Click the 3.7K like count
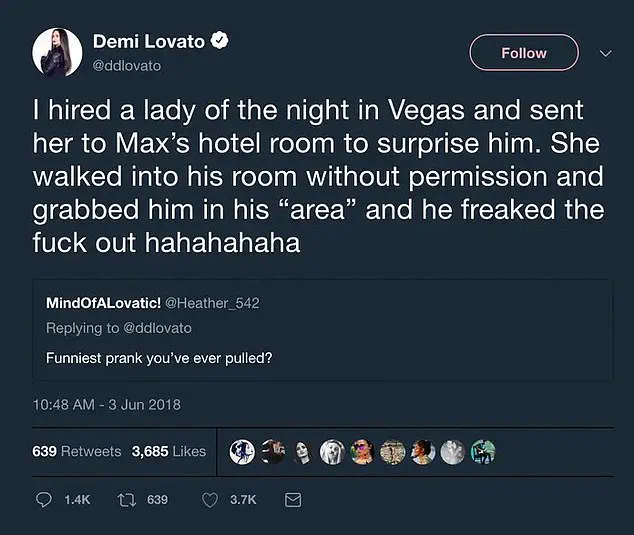 coord(243,499)
